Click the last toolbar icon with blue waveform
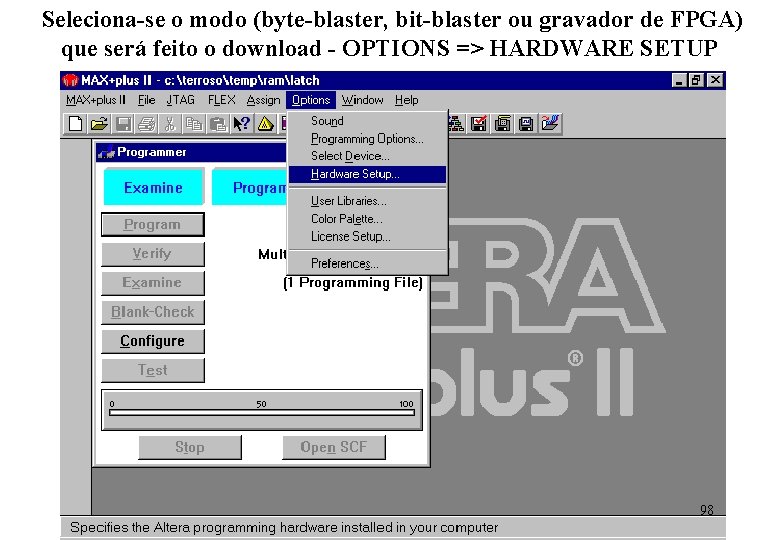This screenshot has width=780, height=540. point(550,123)
